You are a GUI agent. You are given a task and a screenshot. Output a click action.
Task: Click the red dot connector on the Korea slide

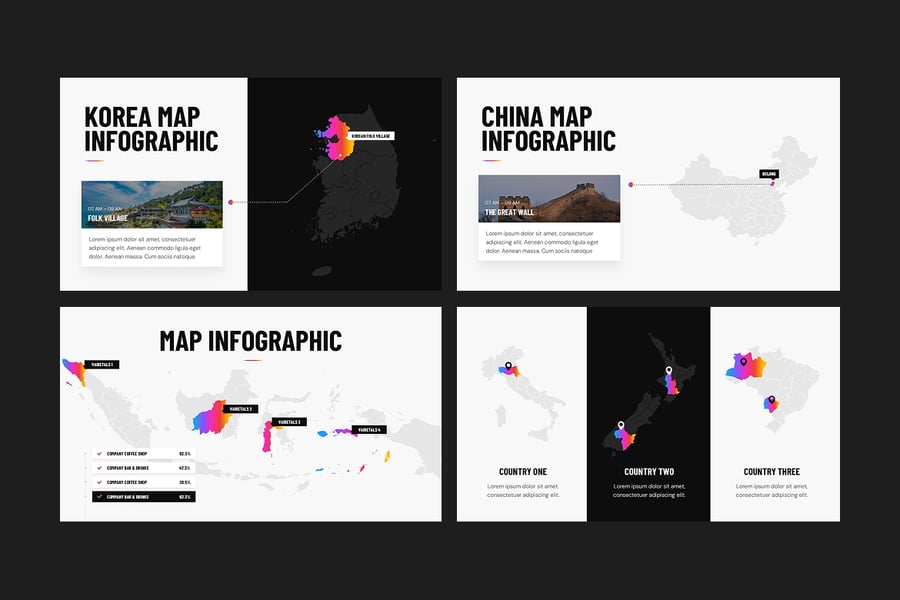(230, 200)
